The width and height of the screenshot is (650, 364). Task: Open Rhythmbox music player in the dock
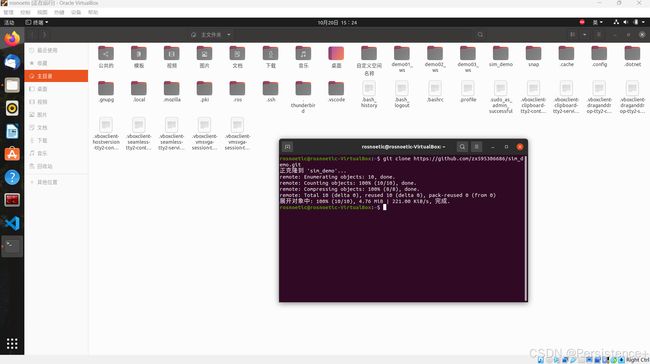coord(12,108)
